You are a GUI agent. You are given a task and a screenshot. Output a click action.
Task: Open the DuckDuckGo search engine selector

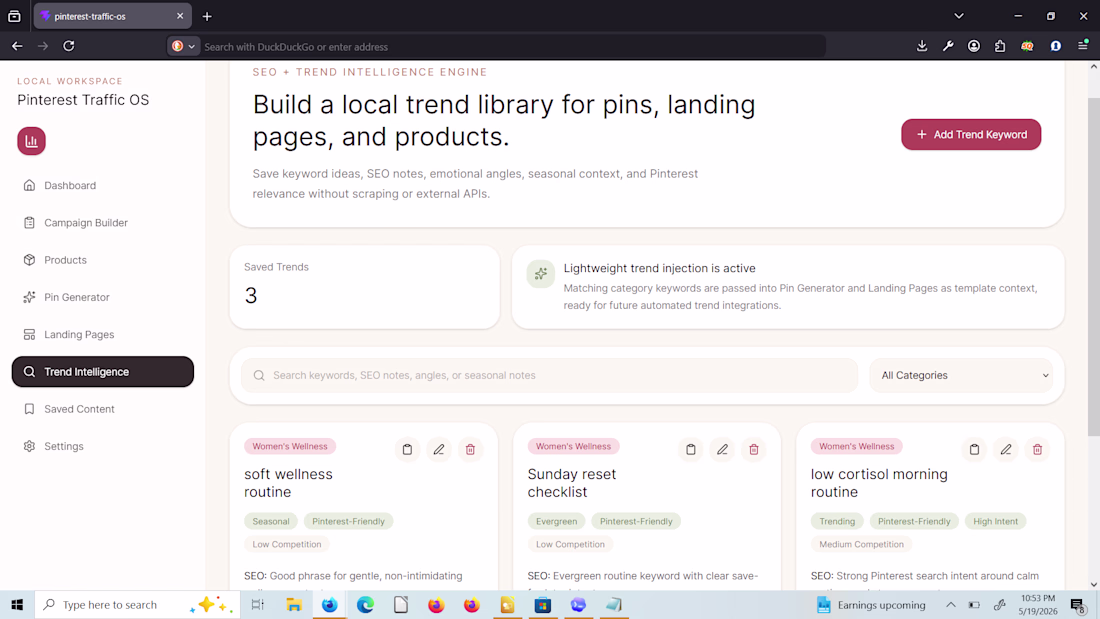[183, 46]
